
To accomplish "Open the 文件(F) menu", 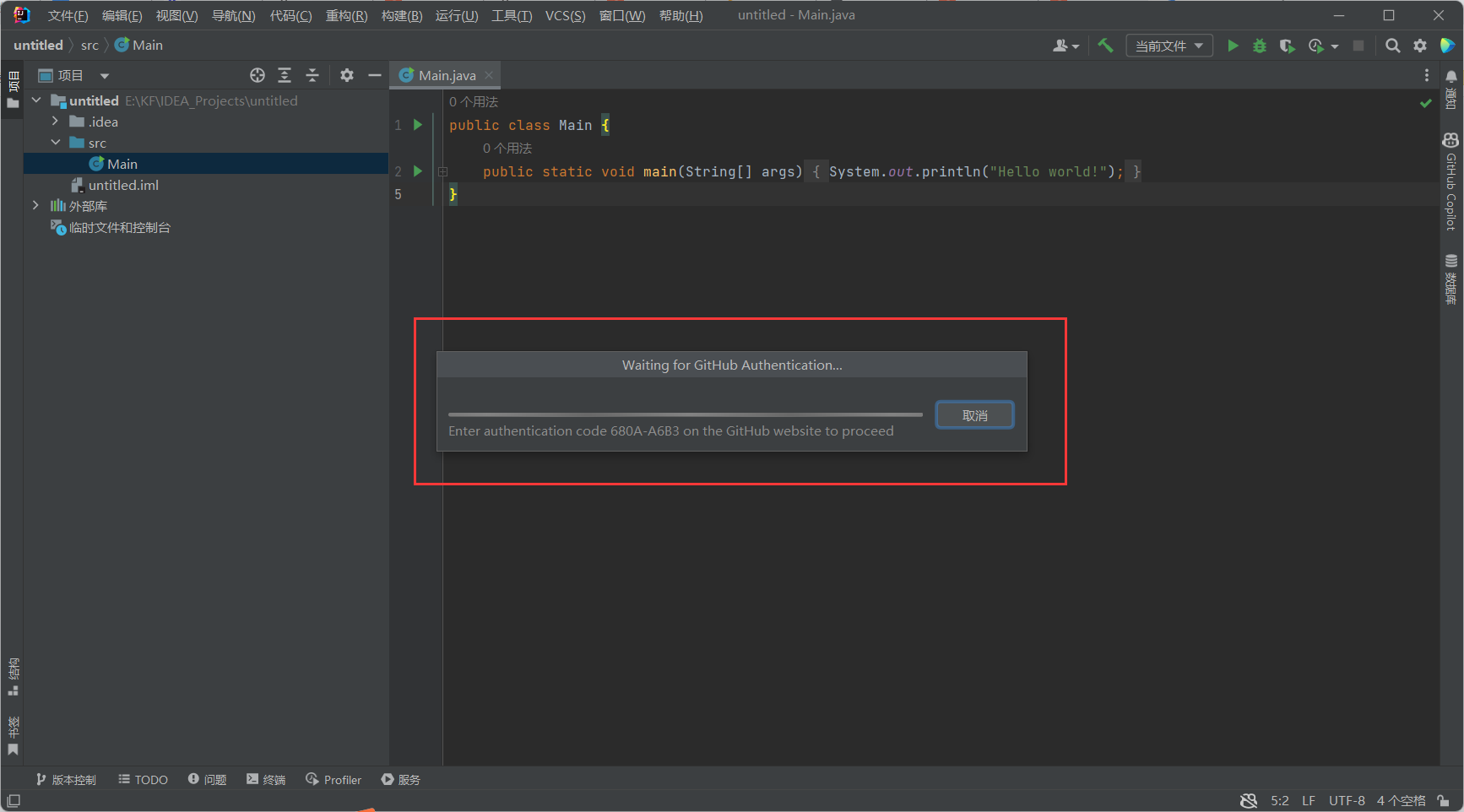I will pyautogui.click(x=68, y=15).
